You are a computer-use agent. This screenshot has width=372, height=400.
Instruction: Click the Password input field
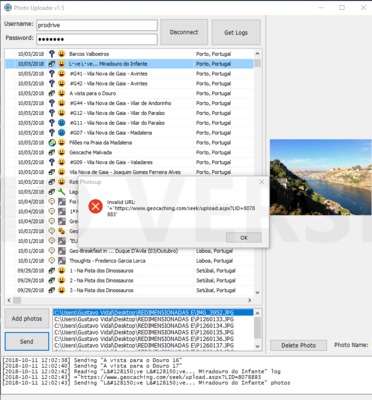97,39
